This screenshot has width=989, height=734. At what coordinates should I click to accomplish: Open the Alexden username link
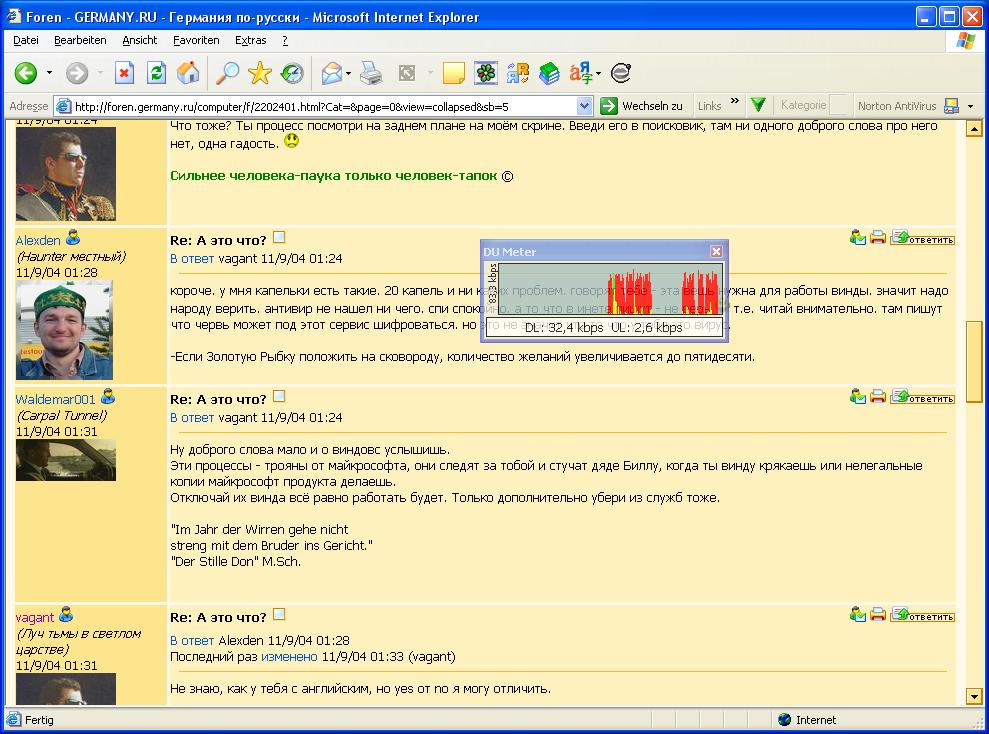(x=38, y=240)
